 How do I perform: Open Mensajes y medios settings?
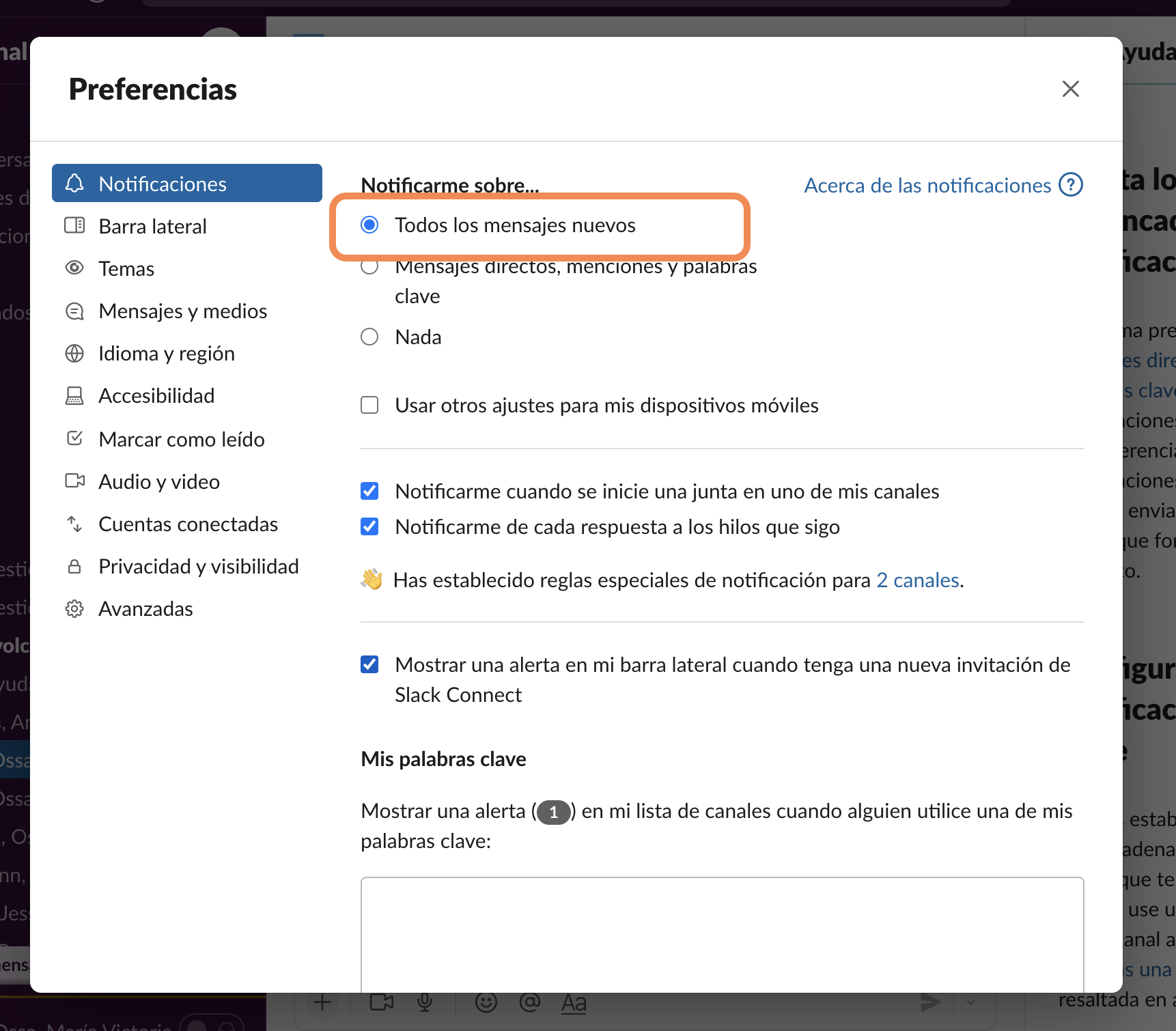click(x=186, y=311)
